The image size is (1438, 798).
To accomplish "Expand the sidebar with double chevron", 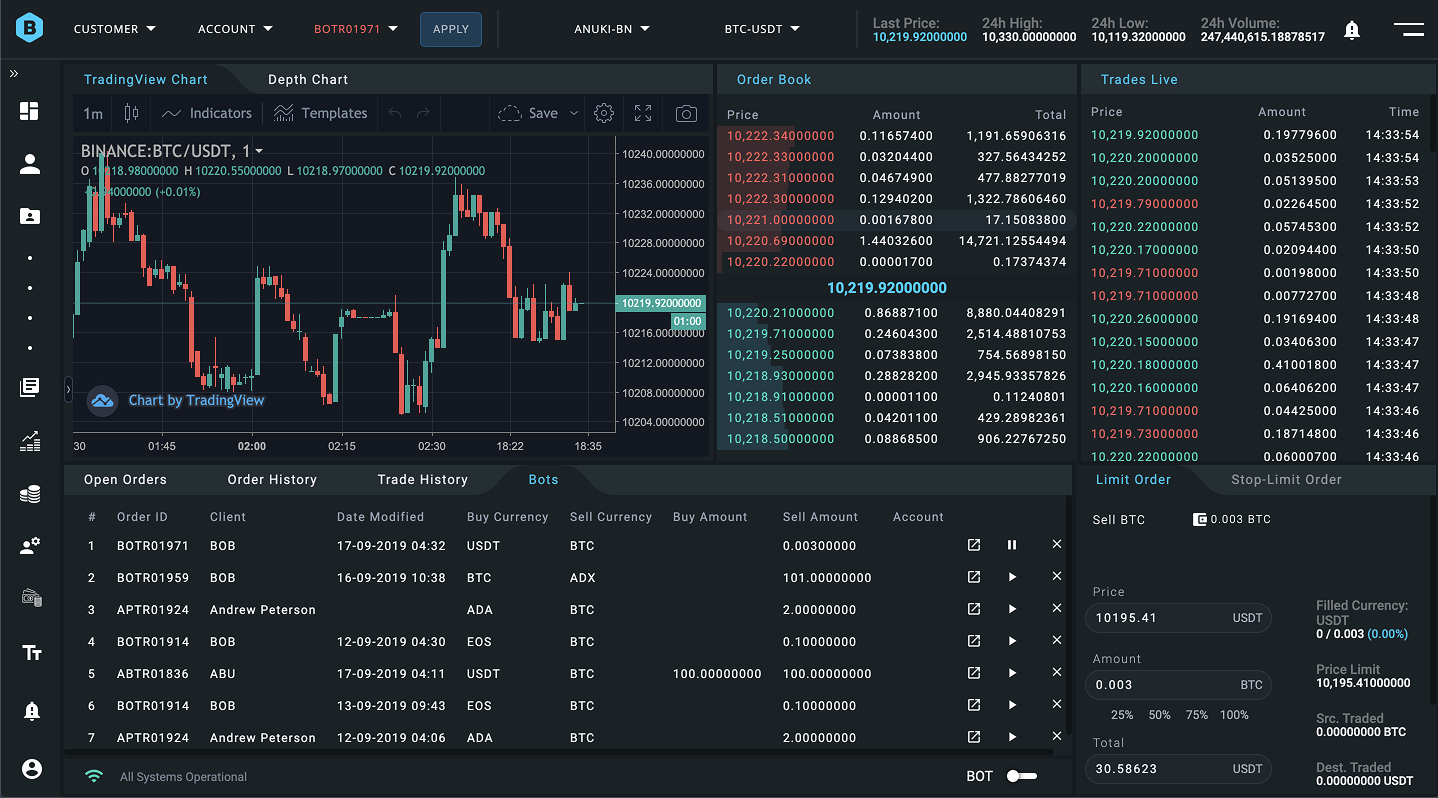I will click(x=14, y=74).
